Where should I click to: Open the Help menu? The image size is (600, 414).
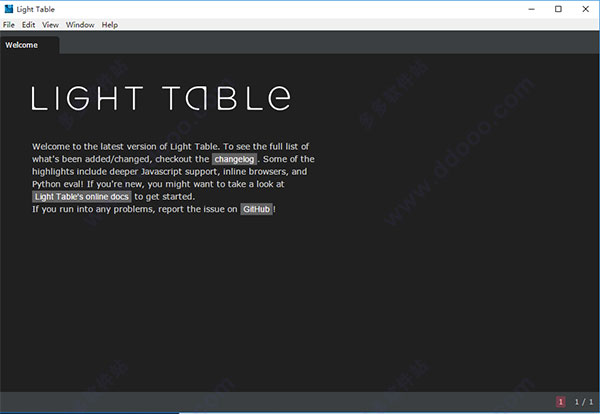coord(109,25)
